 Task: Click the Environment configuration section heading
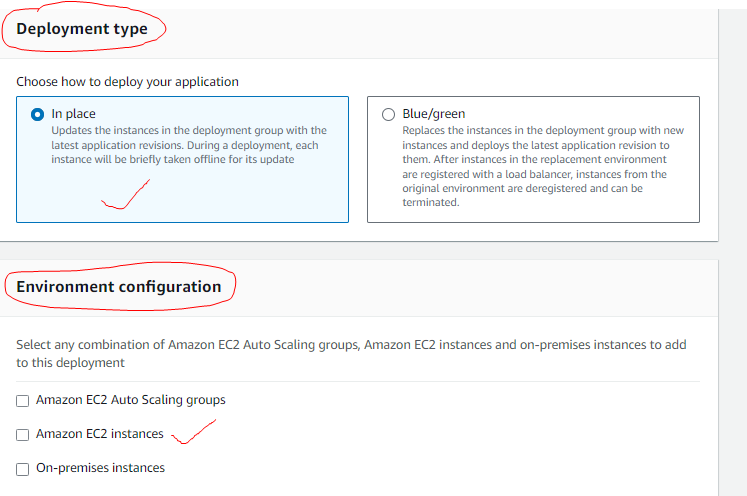119,287
